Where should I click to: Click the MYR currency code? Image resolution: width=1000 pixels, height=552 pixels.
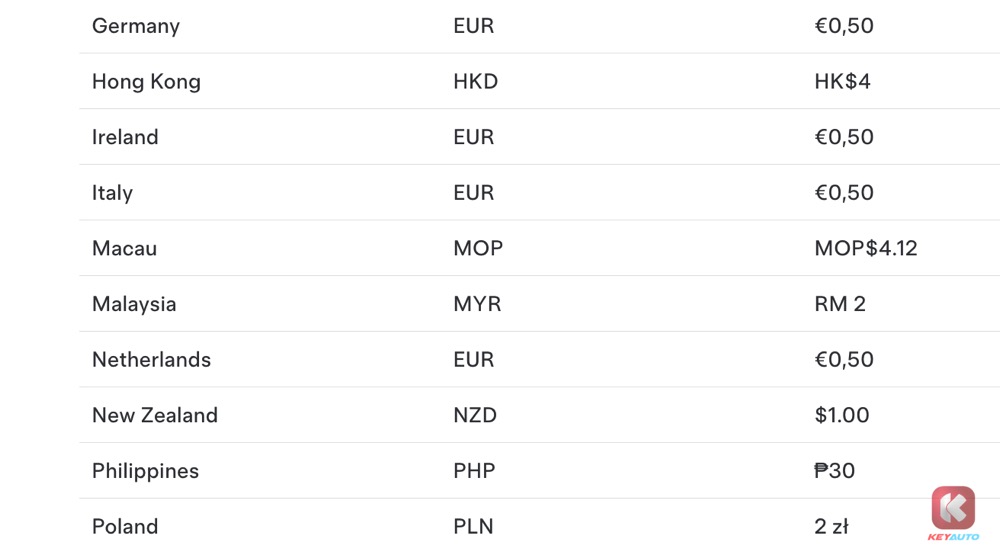point(477,304)
